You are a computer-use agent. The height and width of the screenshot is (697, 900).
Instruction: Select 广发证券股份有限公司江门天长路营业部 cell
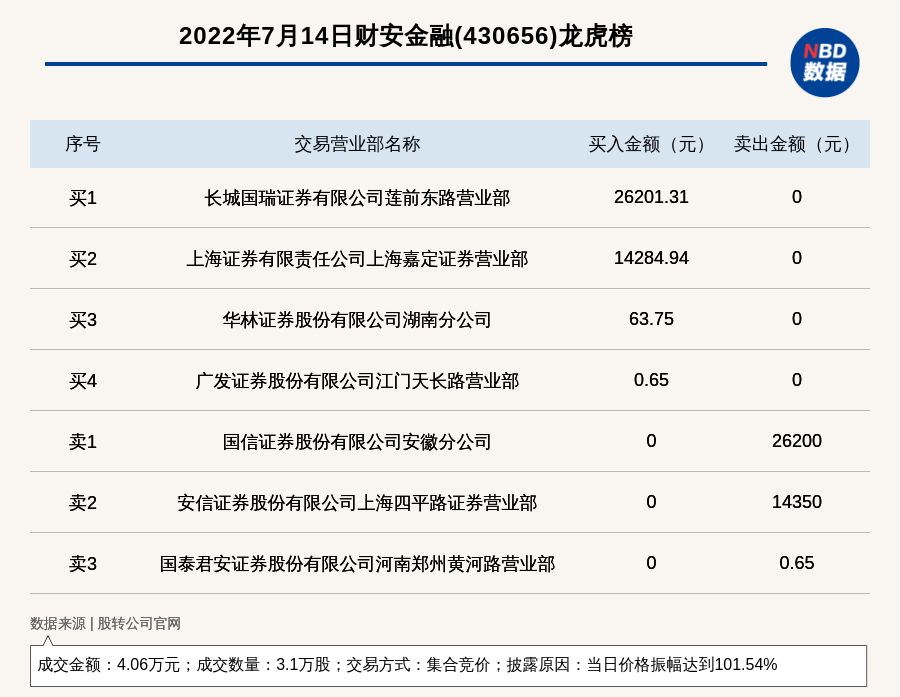[x=357, y=381]
